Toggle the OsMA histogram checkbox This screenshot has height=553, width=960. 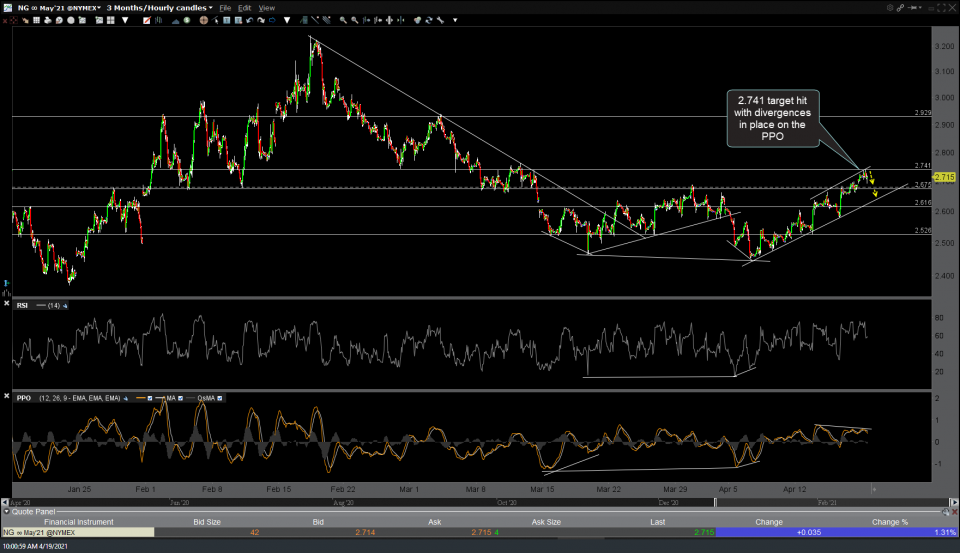point(220,398)
